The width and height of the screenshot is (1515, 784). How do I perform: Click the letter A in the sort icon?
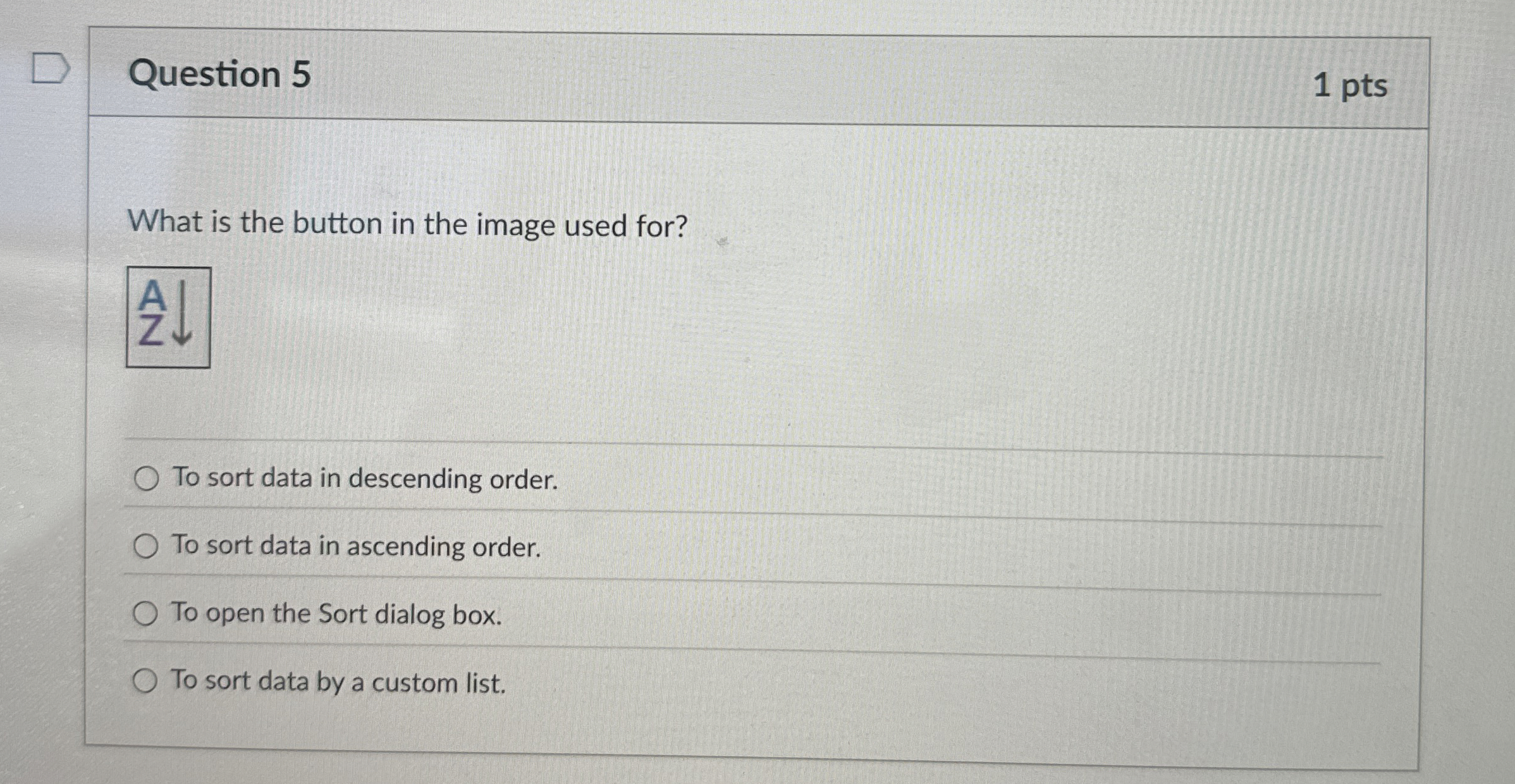[x=152, y=294]
